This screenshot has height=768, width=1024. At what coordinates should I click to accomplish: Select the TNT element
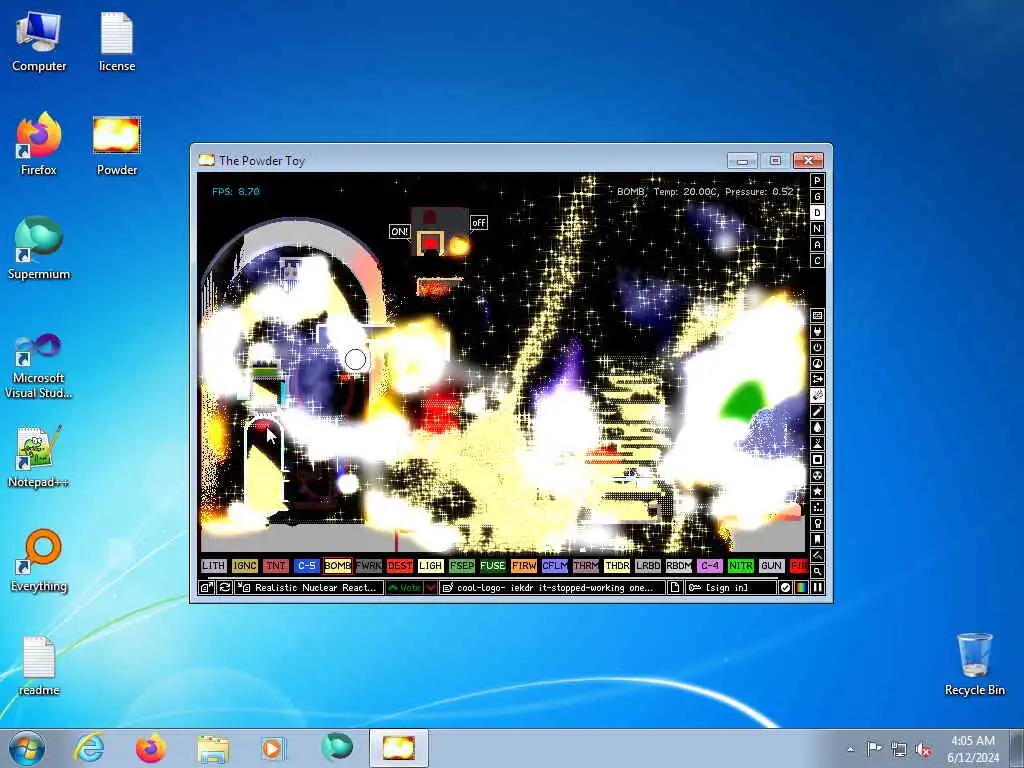click(276, 566)
